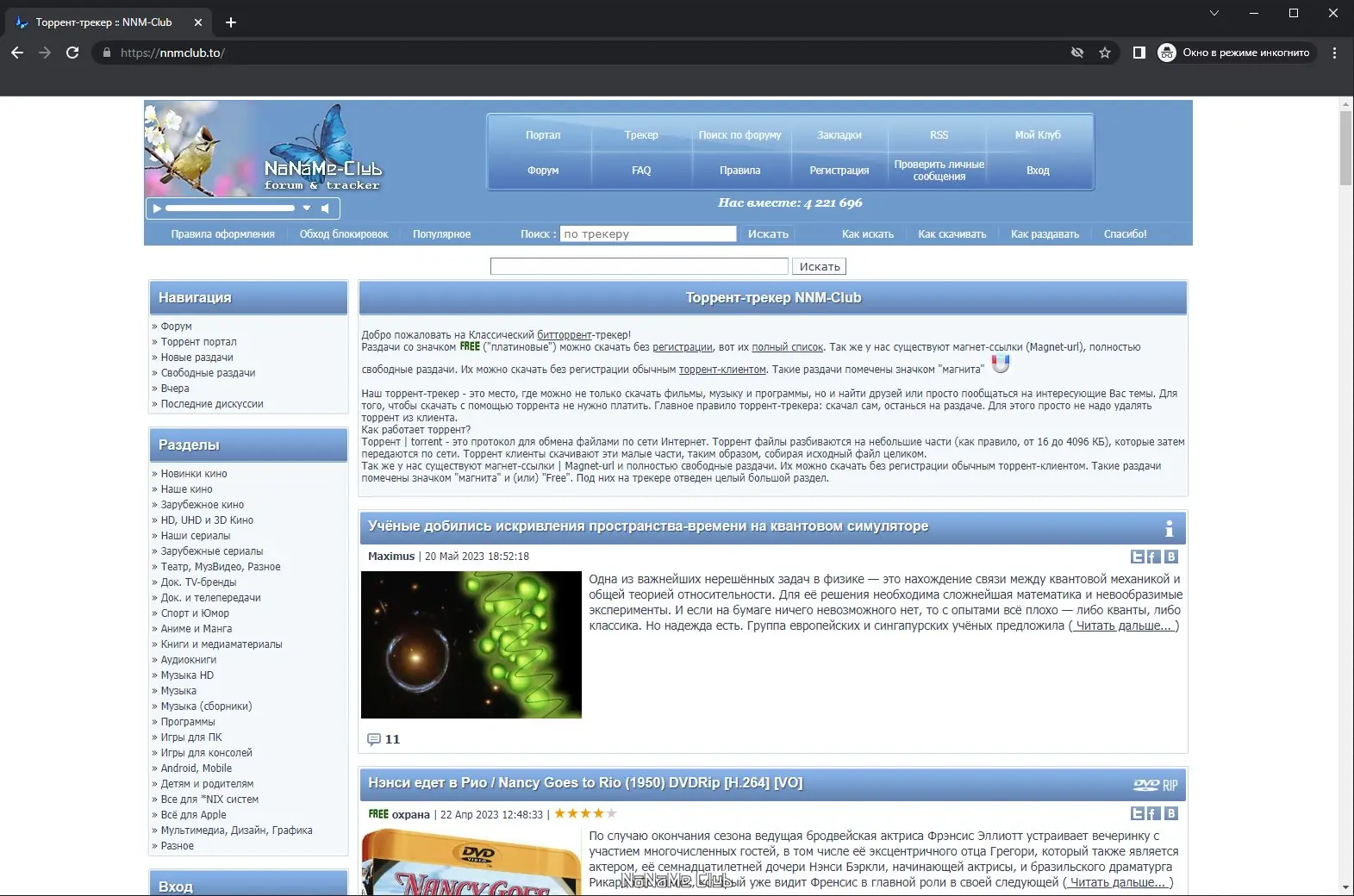Open the Аудиокниги section

pos(189,660)
